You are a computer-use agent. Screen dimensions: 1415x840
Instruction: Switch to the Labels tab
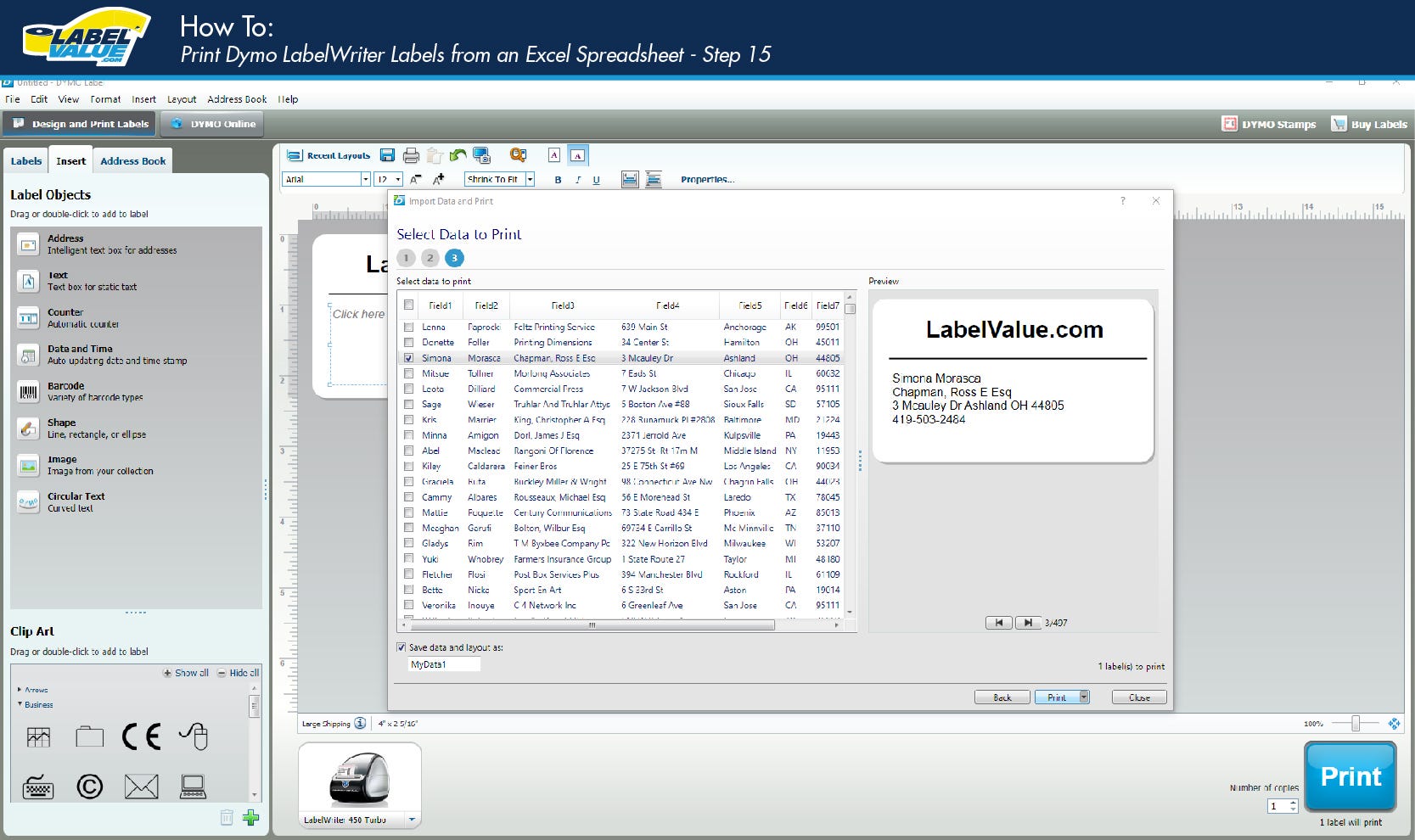[x=26, y=160]
